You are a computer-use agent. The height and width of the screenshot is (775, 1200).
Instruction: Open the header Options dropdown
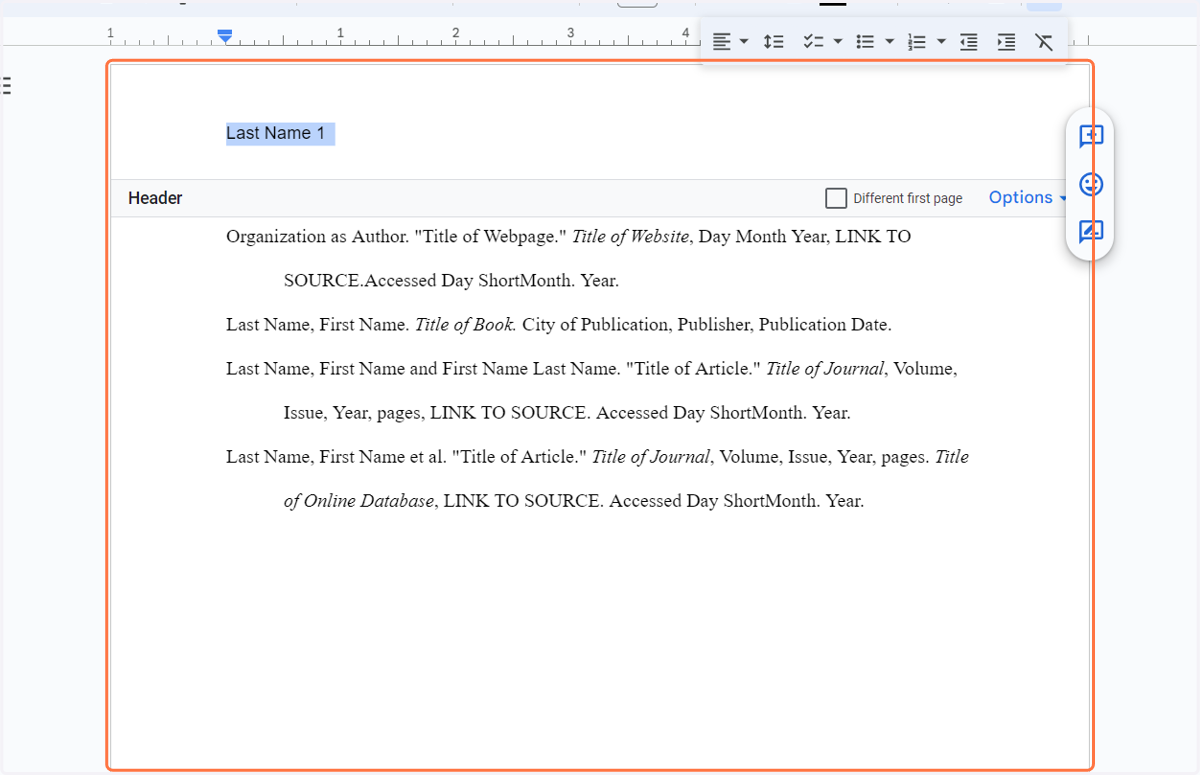(x=1028, y=198)
